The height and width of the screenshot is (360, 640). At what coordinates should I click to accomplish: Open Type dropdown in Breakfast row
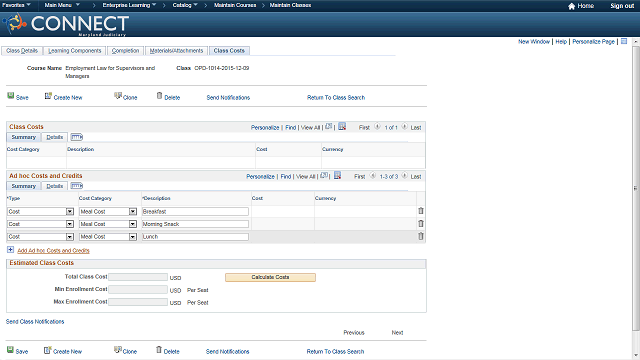[70, 211]
